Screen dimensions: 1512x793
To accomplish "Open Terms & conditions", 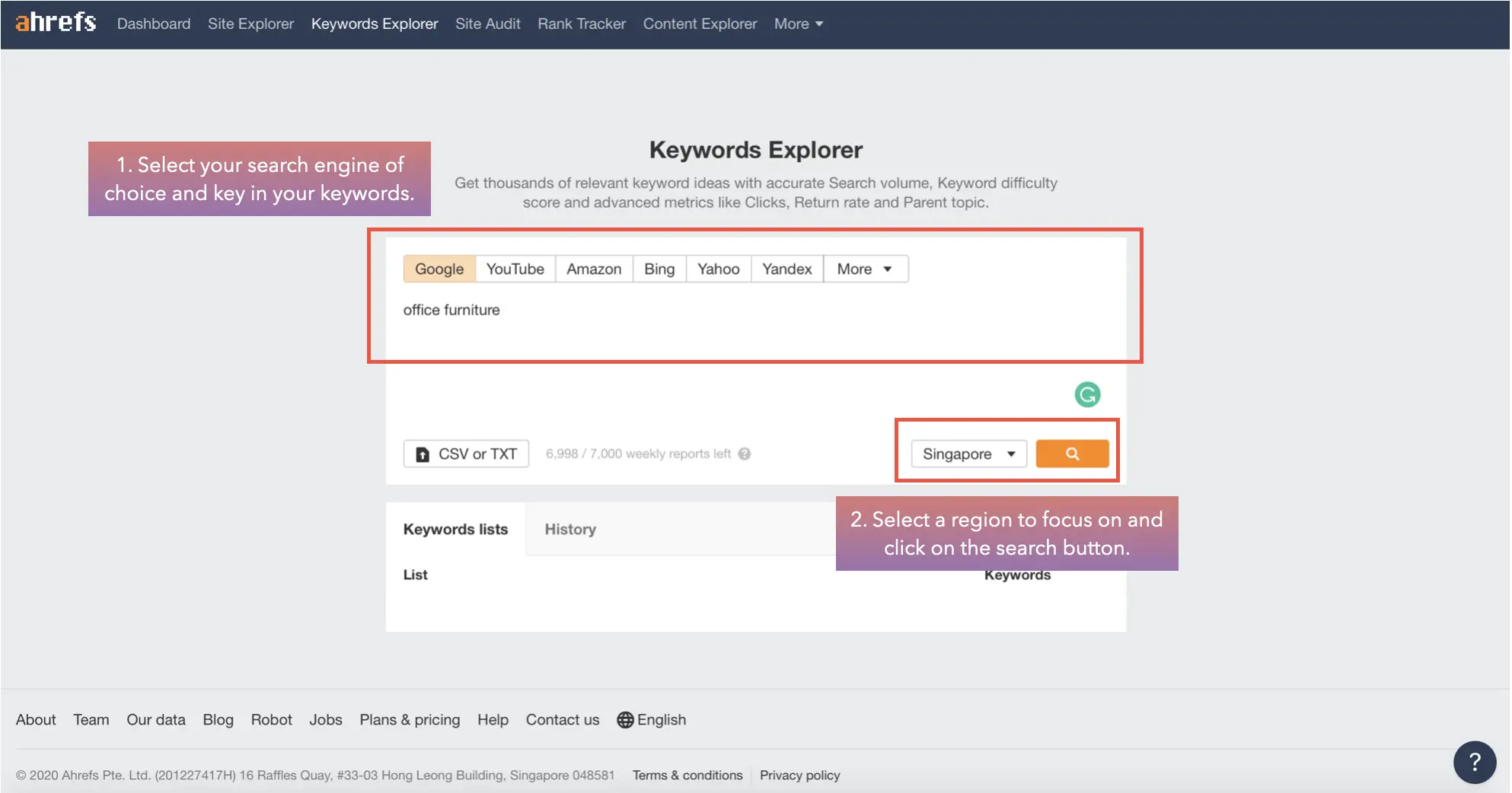I will [687, 775].
